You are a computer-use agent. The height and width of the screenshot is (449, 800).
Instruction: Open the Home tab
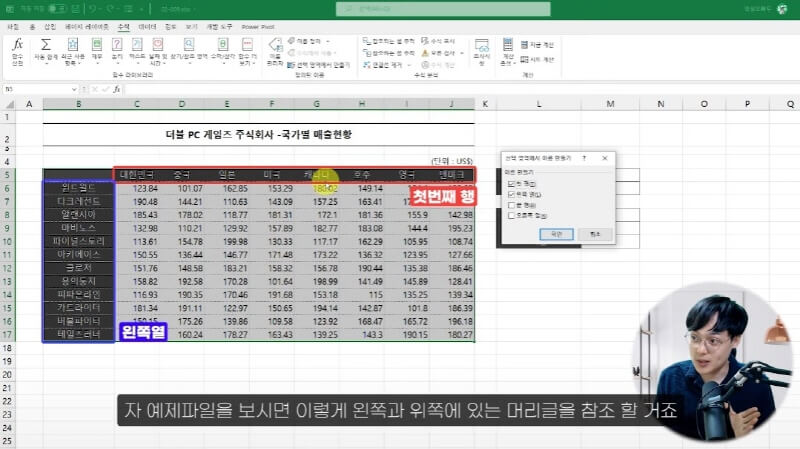click(x=32, y=27)
